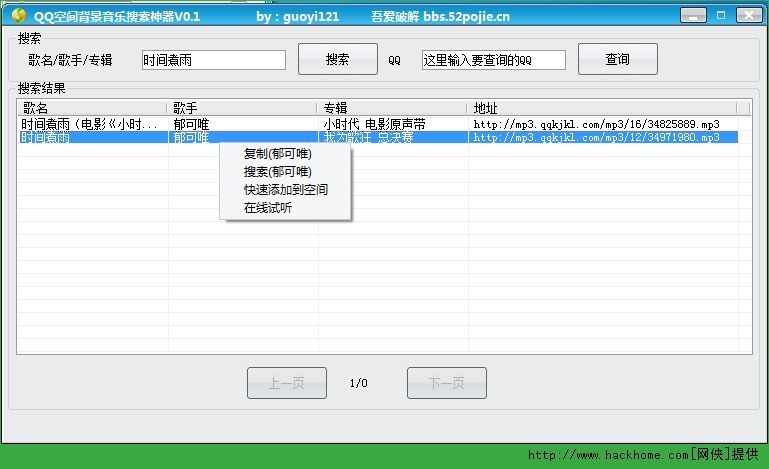
Task: Maximize the window
Action: point(721,15)
